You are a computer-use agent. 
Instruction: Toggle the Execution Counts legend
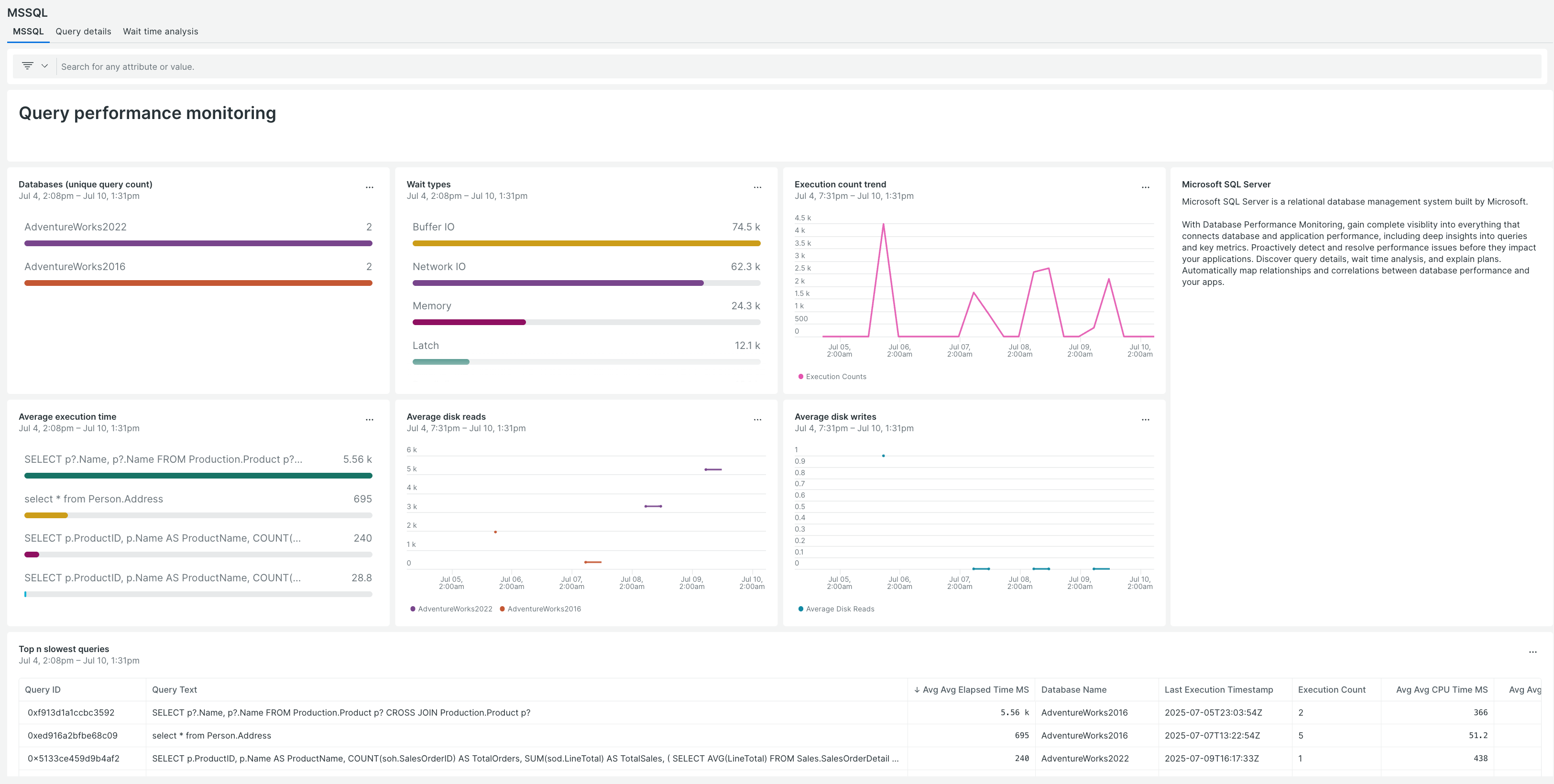pyautogui.click(x=832, y=376)
